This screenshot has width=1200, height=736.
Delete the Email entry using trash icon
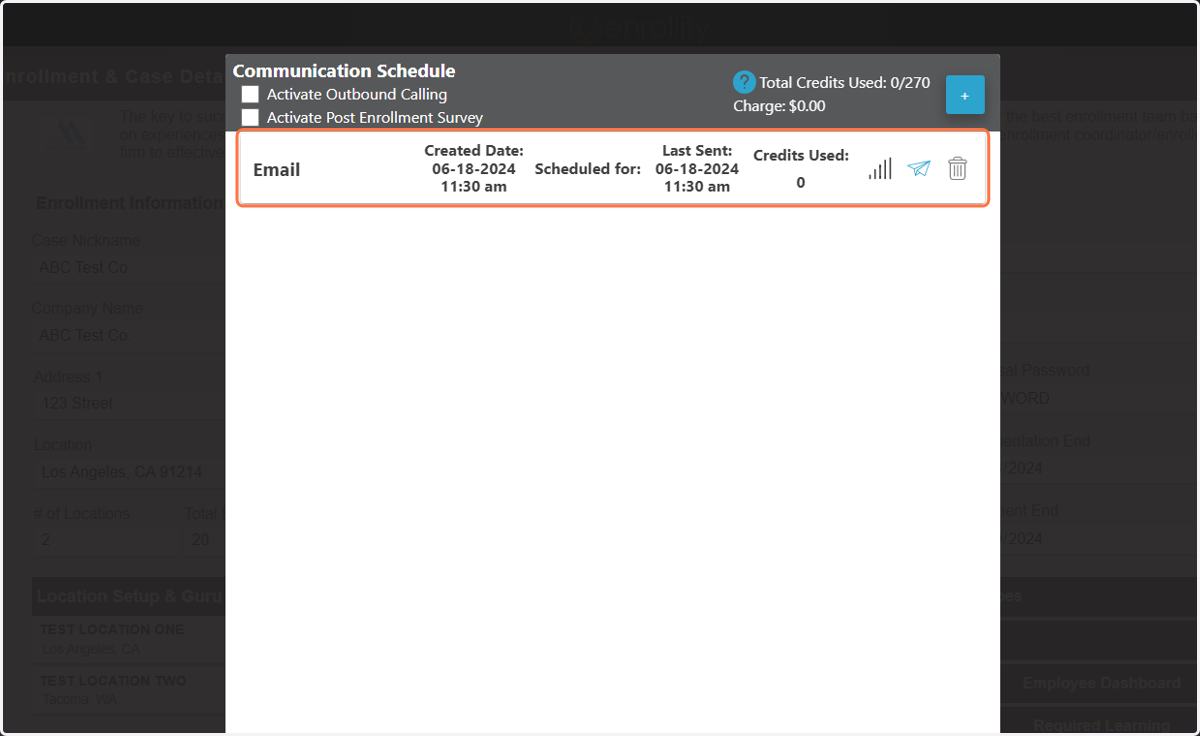957,168
